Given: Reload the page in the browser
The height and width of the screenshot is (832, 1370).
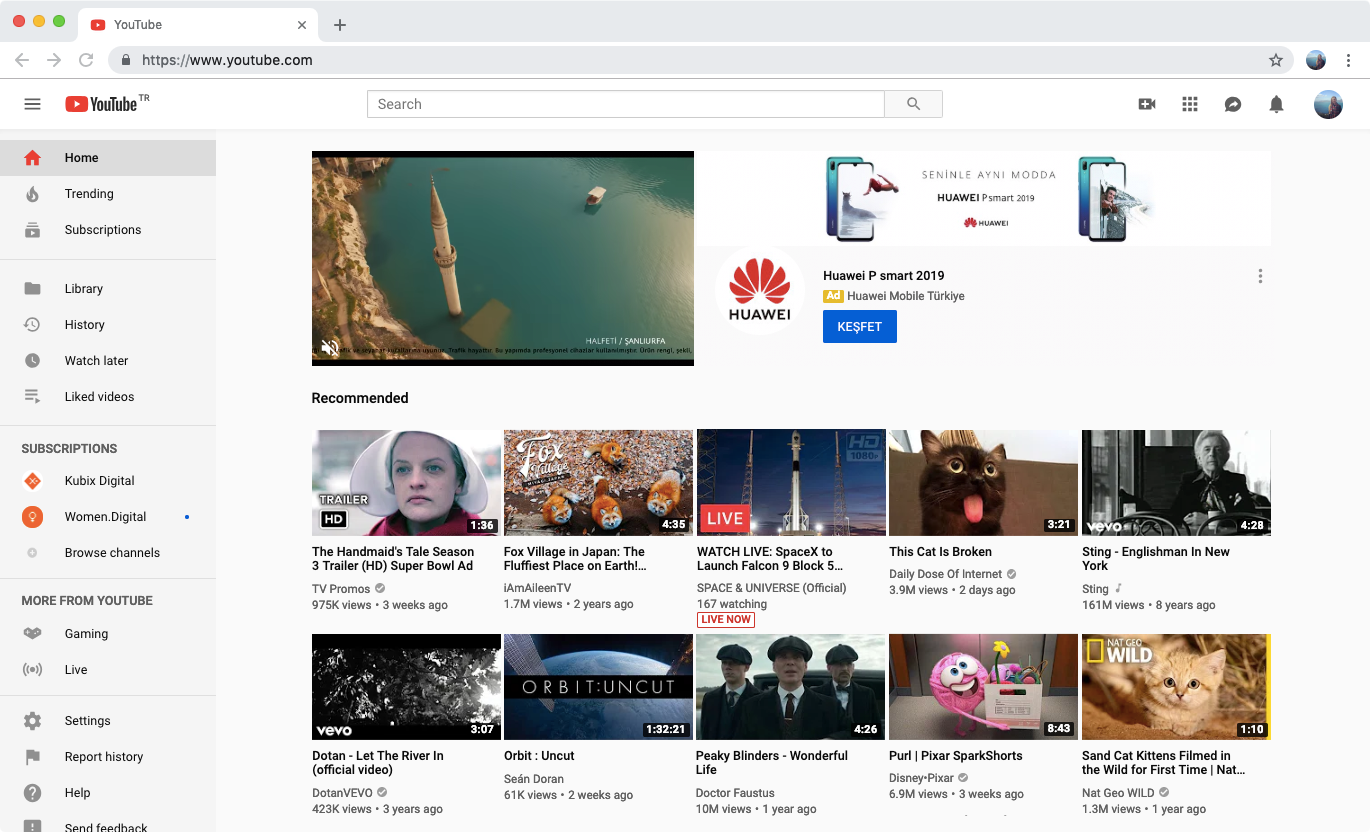Looking at the screenshot, I should 86,60.
